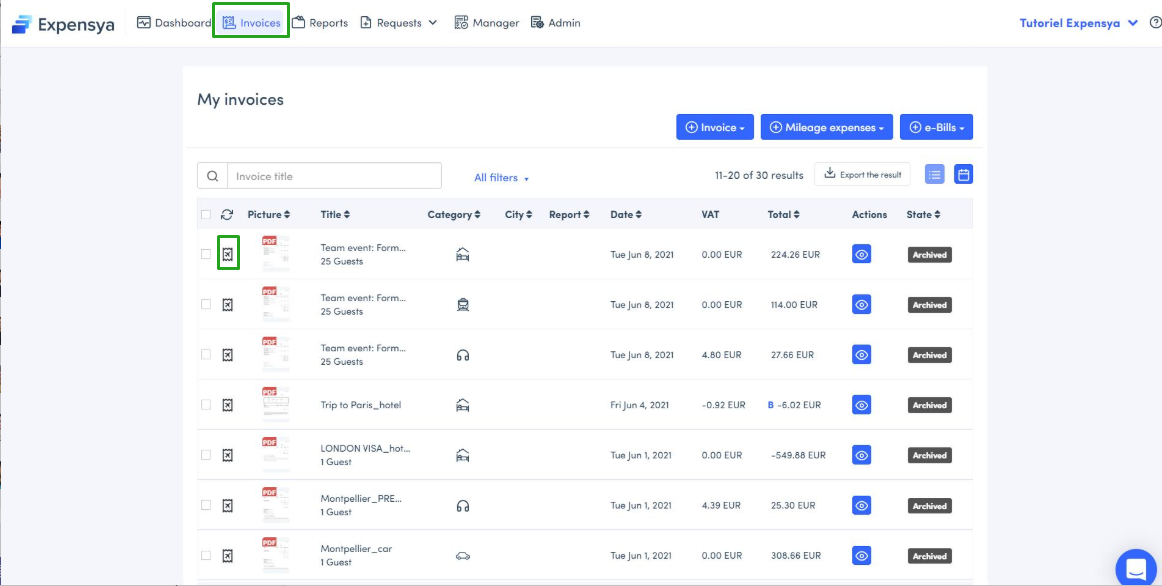Switch to calendar view icon
This screenshot has width=1162, height=586.
point(963,175)
